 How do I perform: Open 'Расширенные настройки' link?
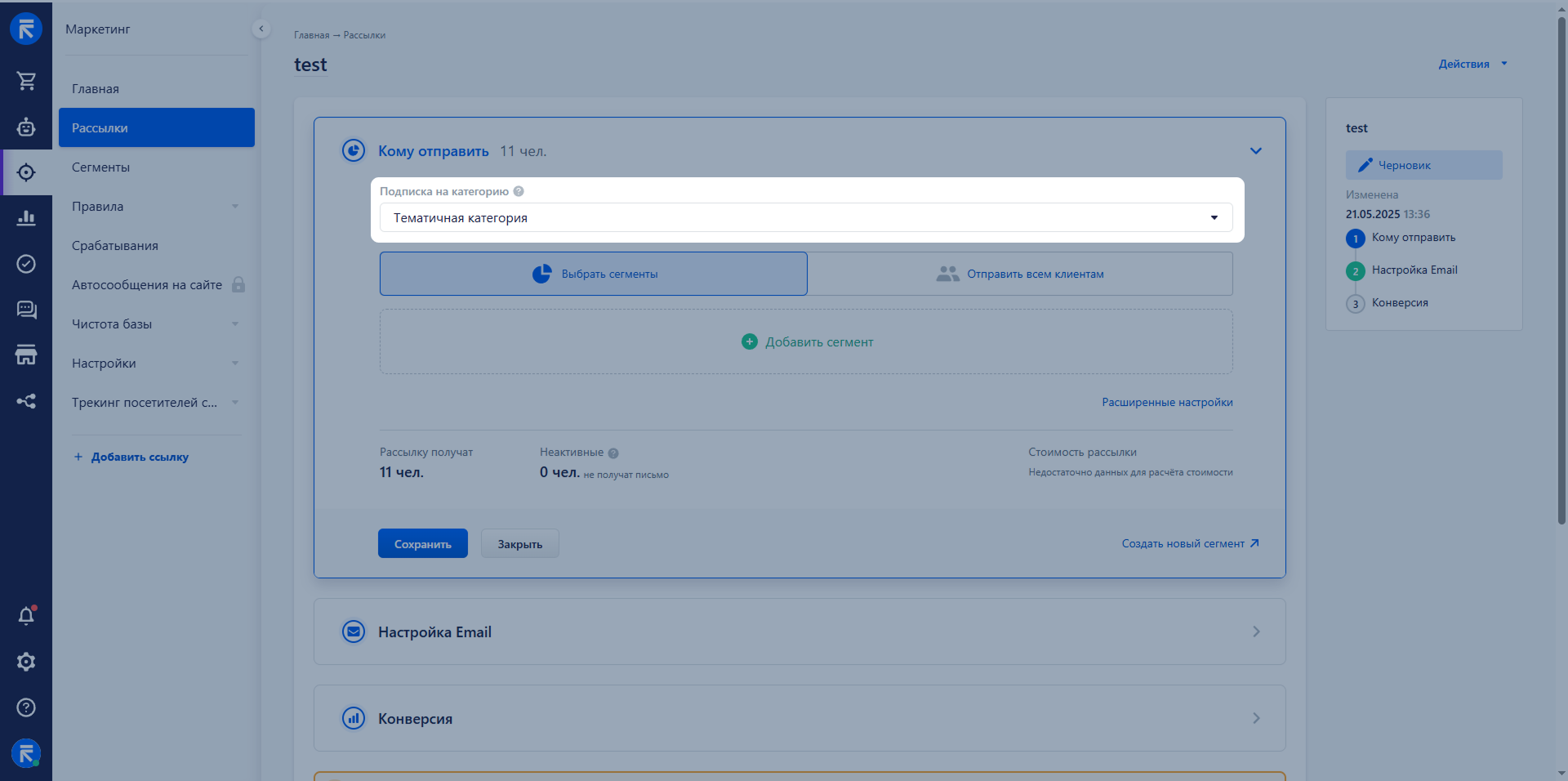pos(1167,402)
